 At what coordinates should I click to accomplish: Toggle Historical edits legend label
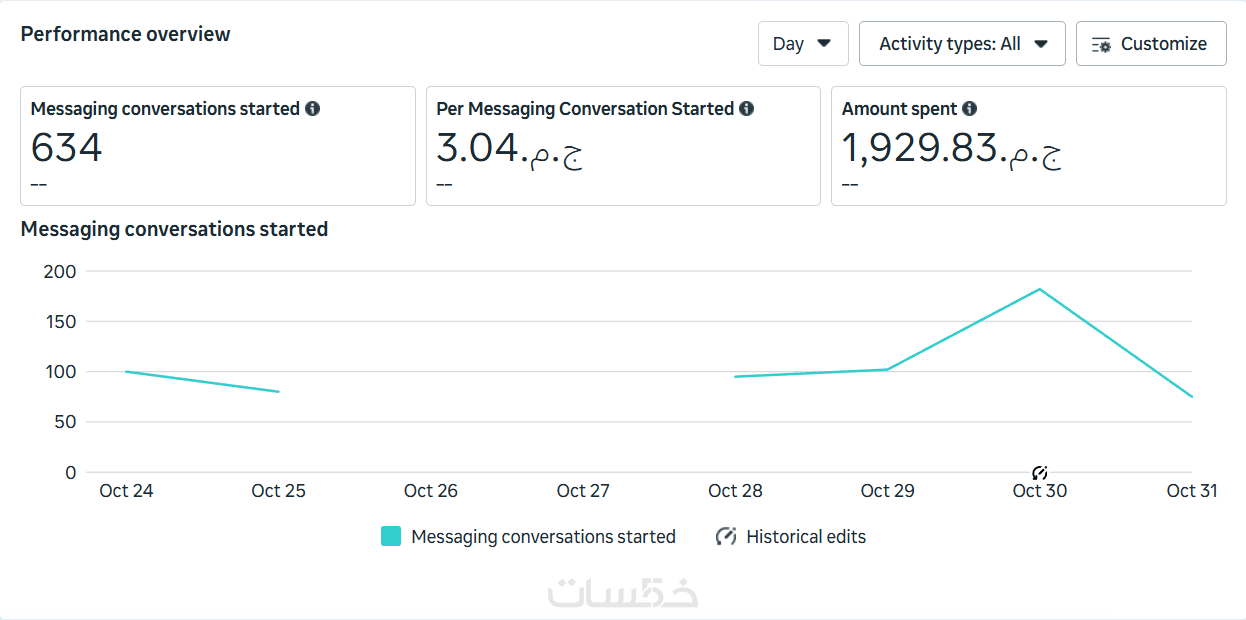pos(806,537)
